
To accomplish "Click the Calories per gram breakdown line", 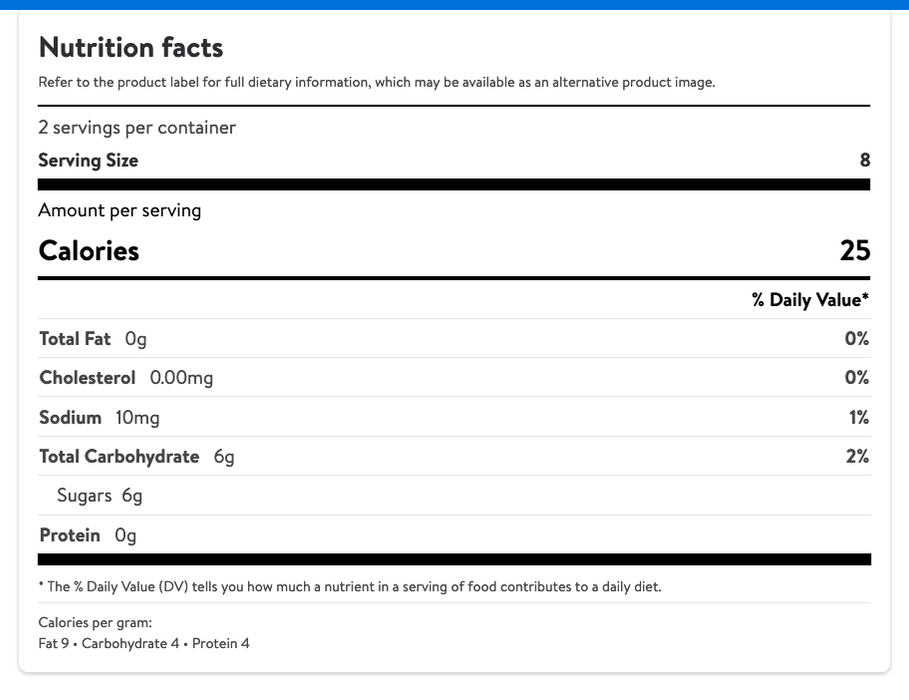I will (144, 644).
